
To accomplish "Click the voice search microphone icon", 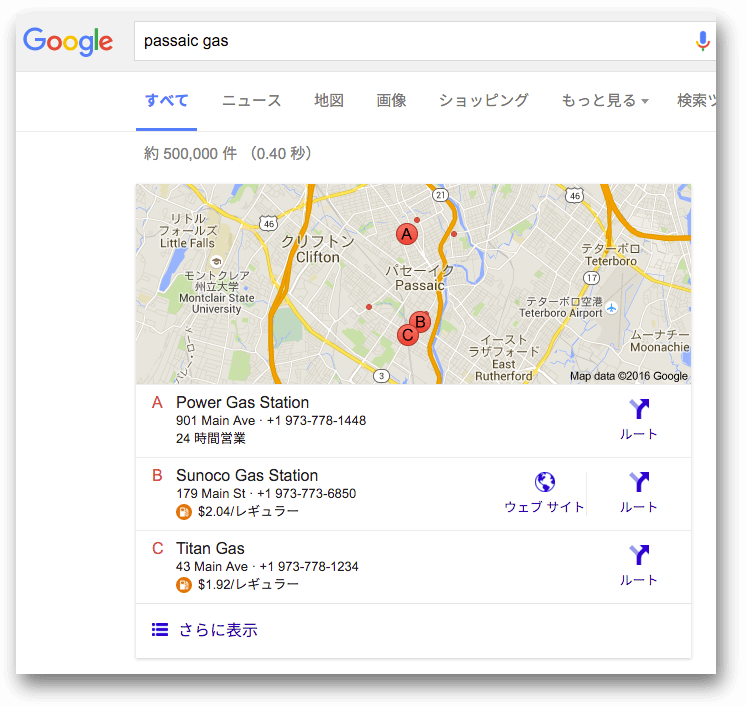I will [702, 41].
